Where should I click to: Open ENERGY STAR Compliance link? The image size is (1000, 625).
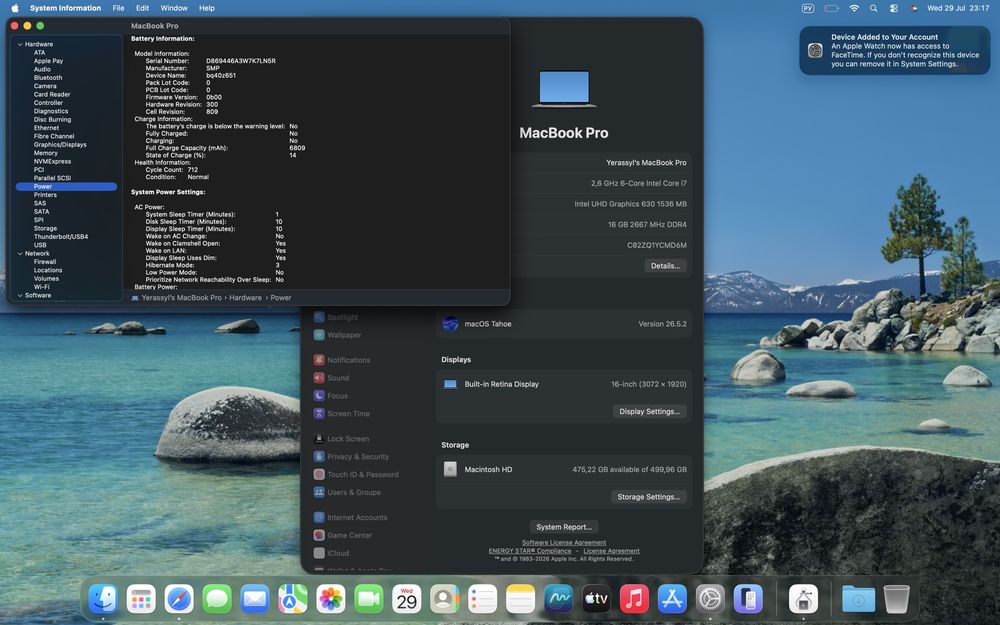pyautogui.click(x=530, y=551)
